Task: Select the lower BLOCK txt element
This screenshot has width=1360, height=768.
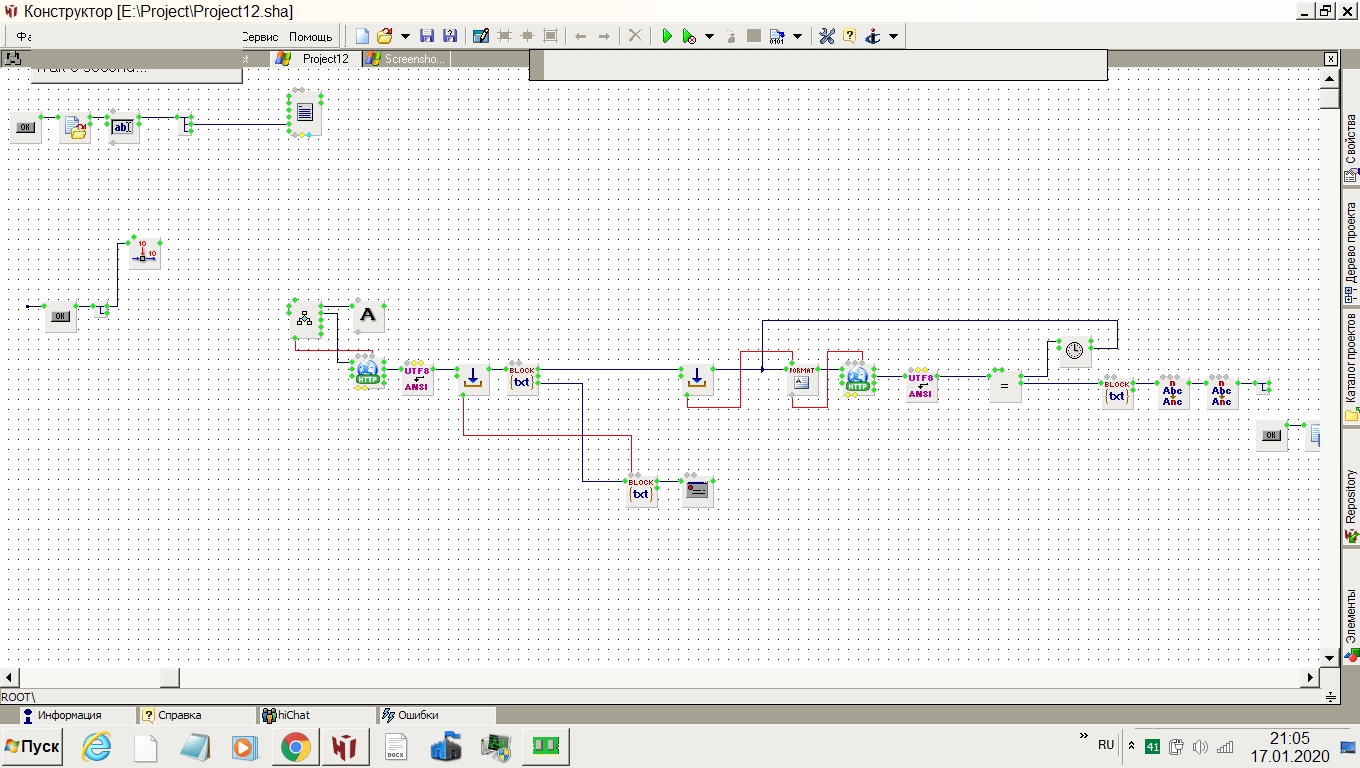Action: [641, 490]
